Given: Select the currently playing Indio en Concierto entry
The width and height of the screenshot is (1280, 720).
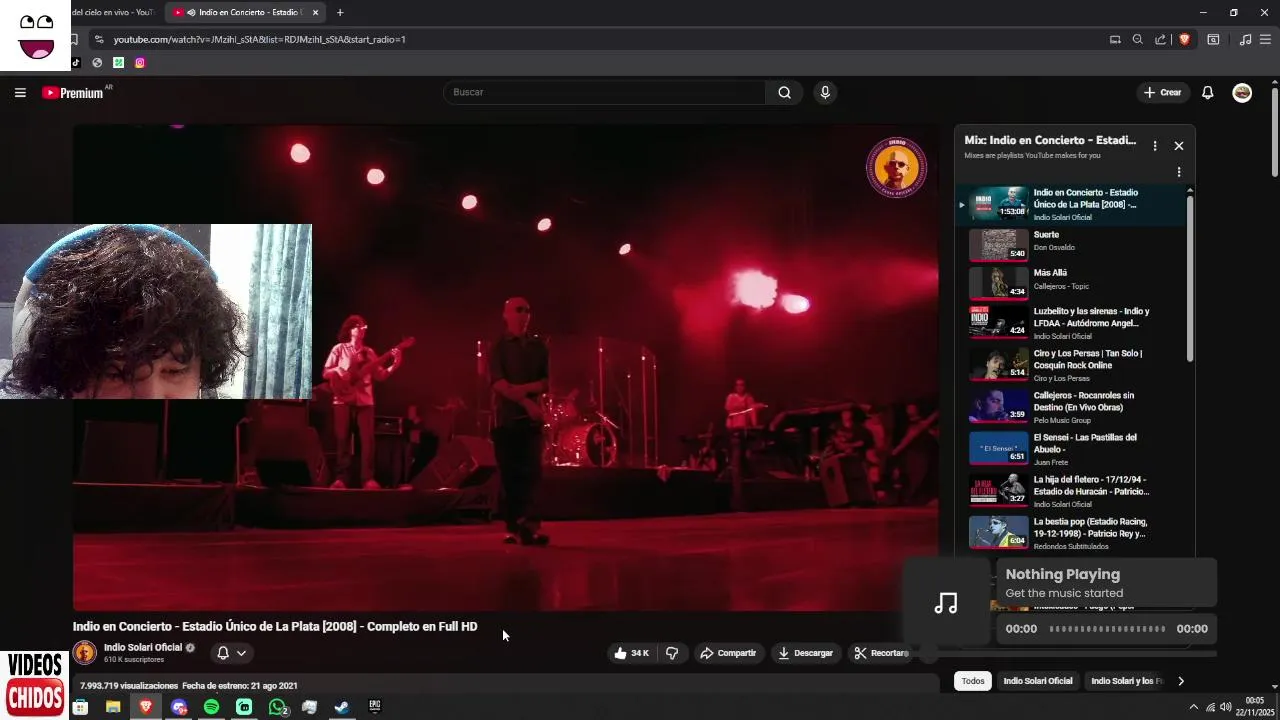Looking at the screenshot, I should coord(1070,204).
